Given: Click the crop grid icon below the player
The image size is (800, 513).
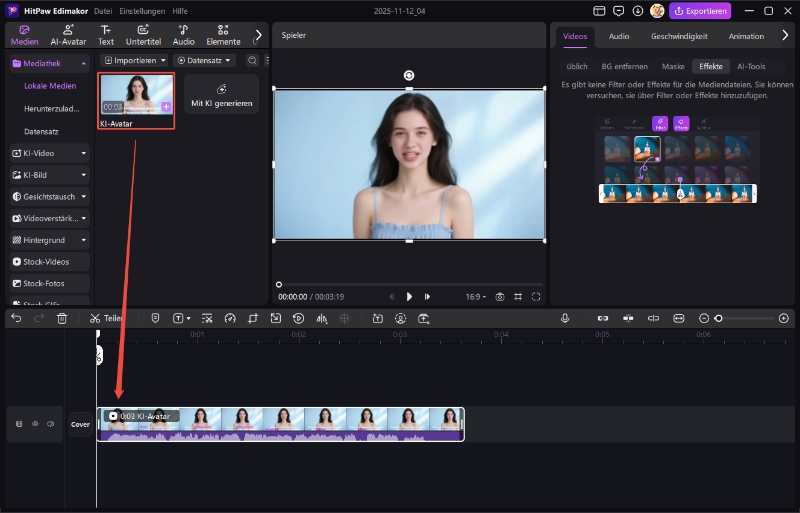Looking at the screenshot, I should pyautogui.click(x=518, y=297).
